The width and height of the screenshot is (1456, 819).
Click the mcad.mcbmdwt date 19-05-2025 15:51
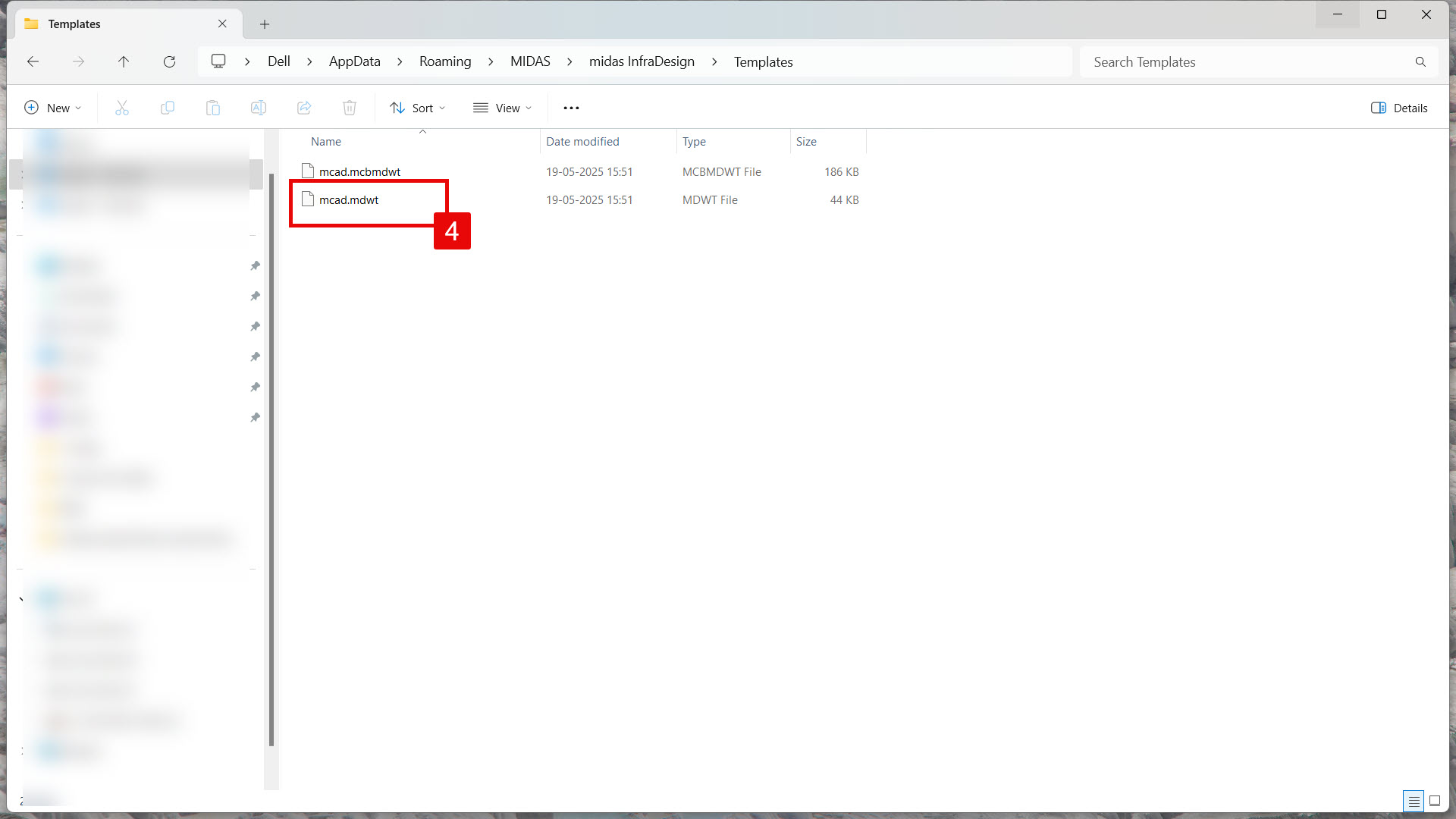589,172
